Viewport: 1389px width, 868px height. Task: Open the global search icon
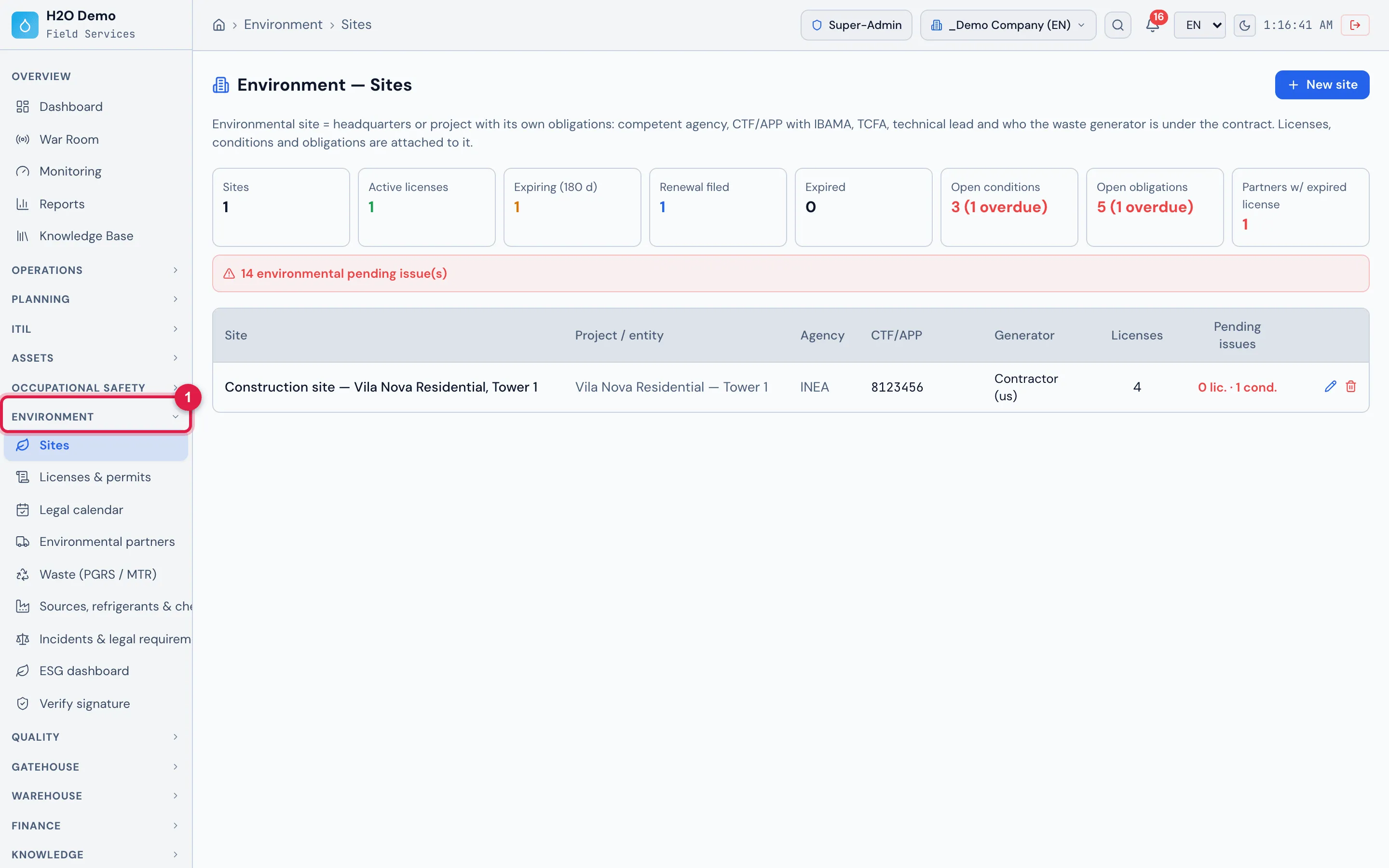coord(1117,25)
